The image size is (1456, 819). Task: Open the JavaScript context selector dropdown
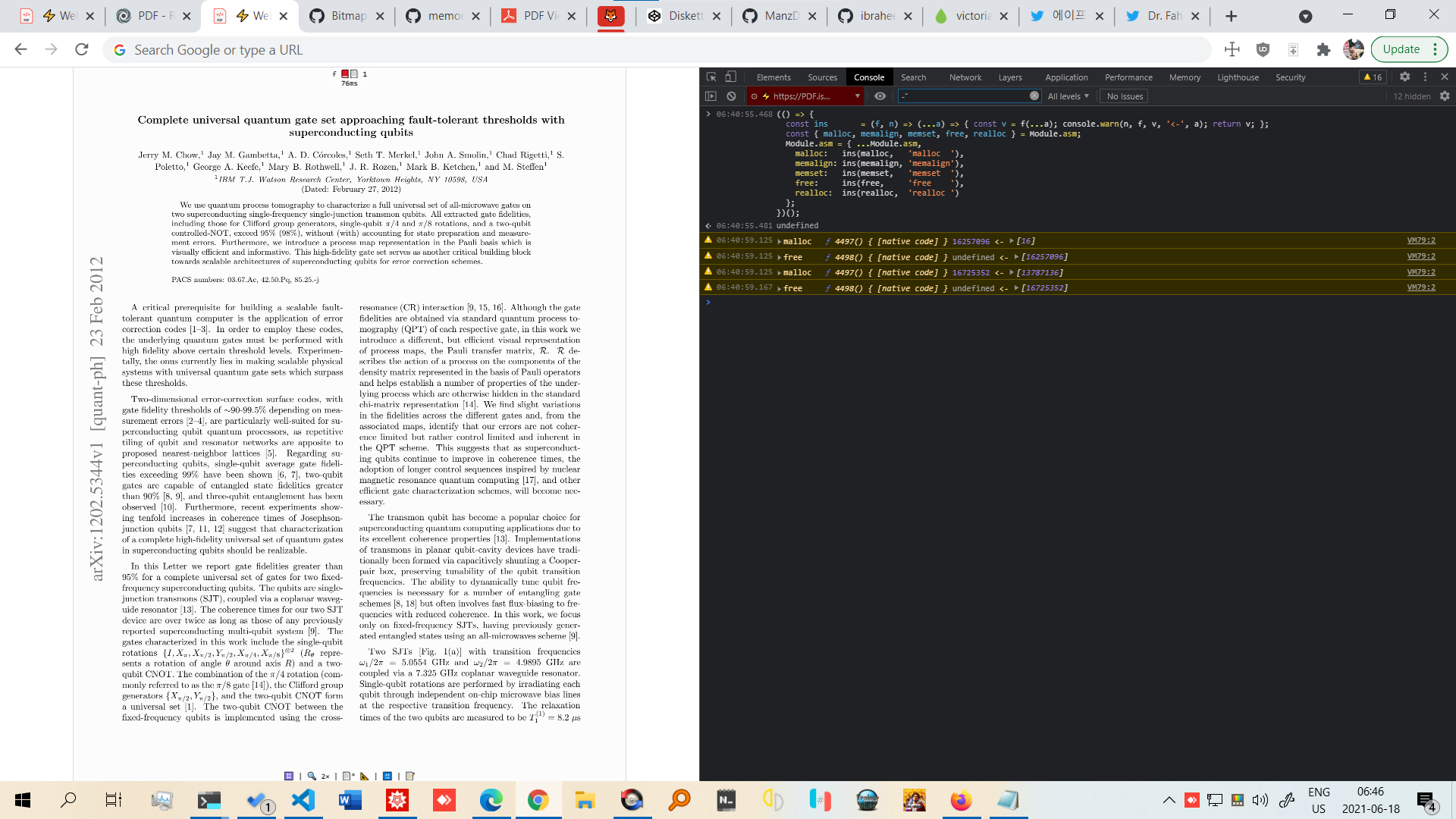[x=805, y=96]
